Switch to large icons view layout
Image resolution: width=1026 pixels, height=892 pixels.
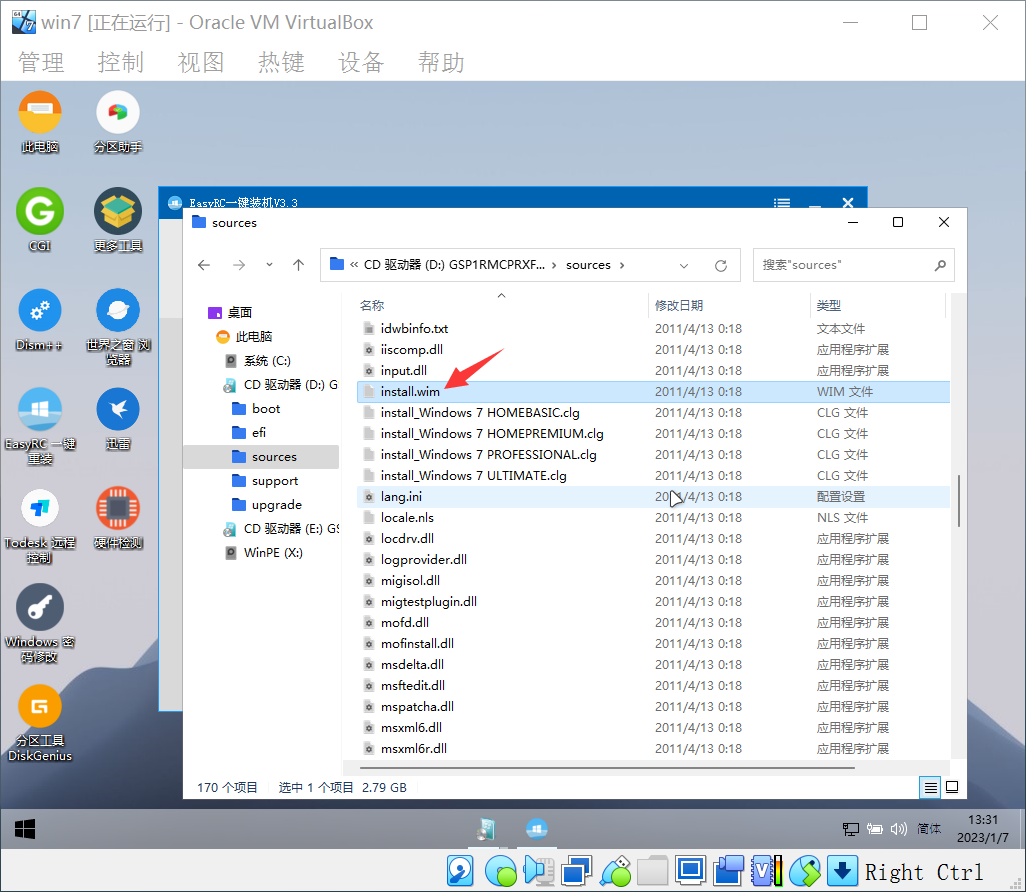[952, 787]
